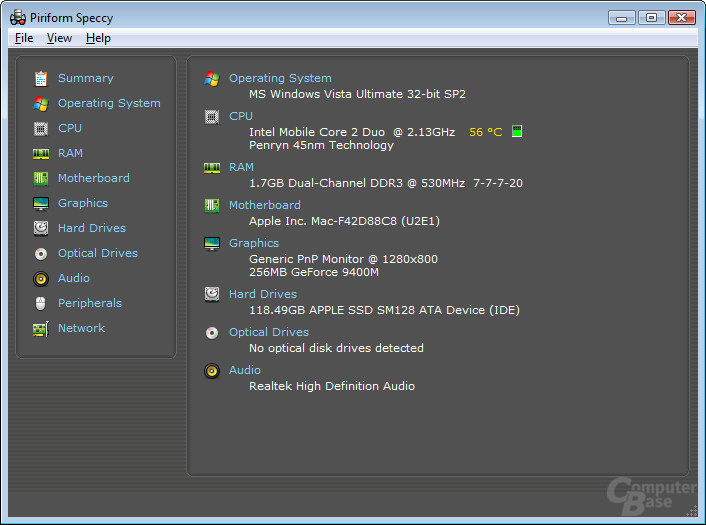Viewport: 706px width, 525px height.
Task: Click the Hard Drives icon in sidebar
Action: tap(41, 228)
